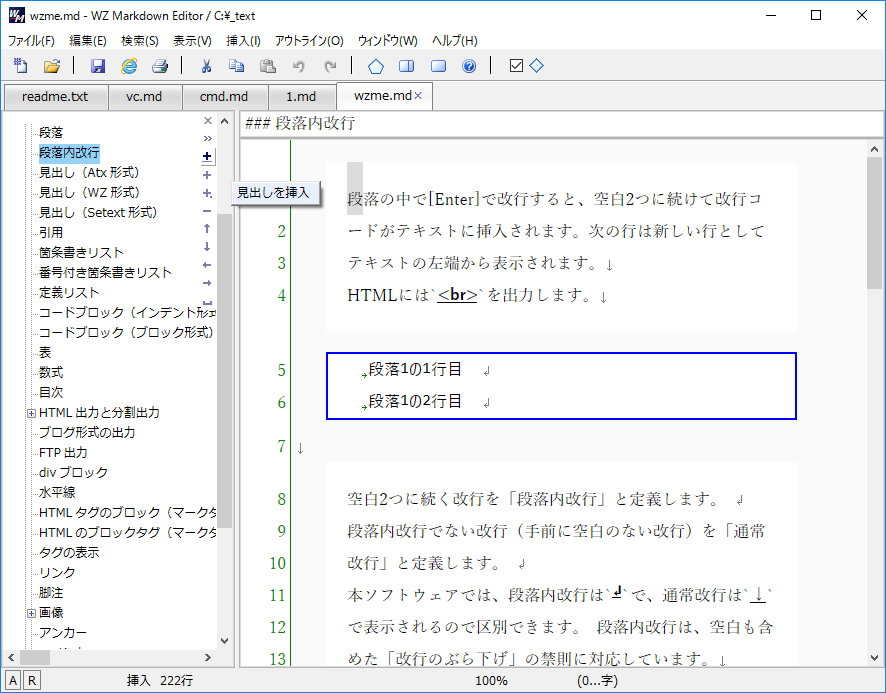Click the outline horizontal scroll left arrow
The height and width of the screenshot is (693, 886).
(11, 657)
